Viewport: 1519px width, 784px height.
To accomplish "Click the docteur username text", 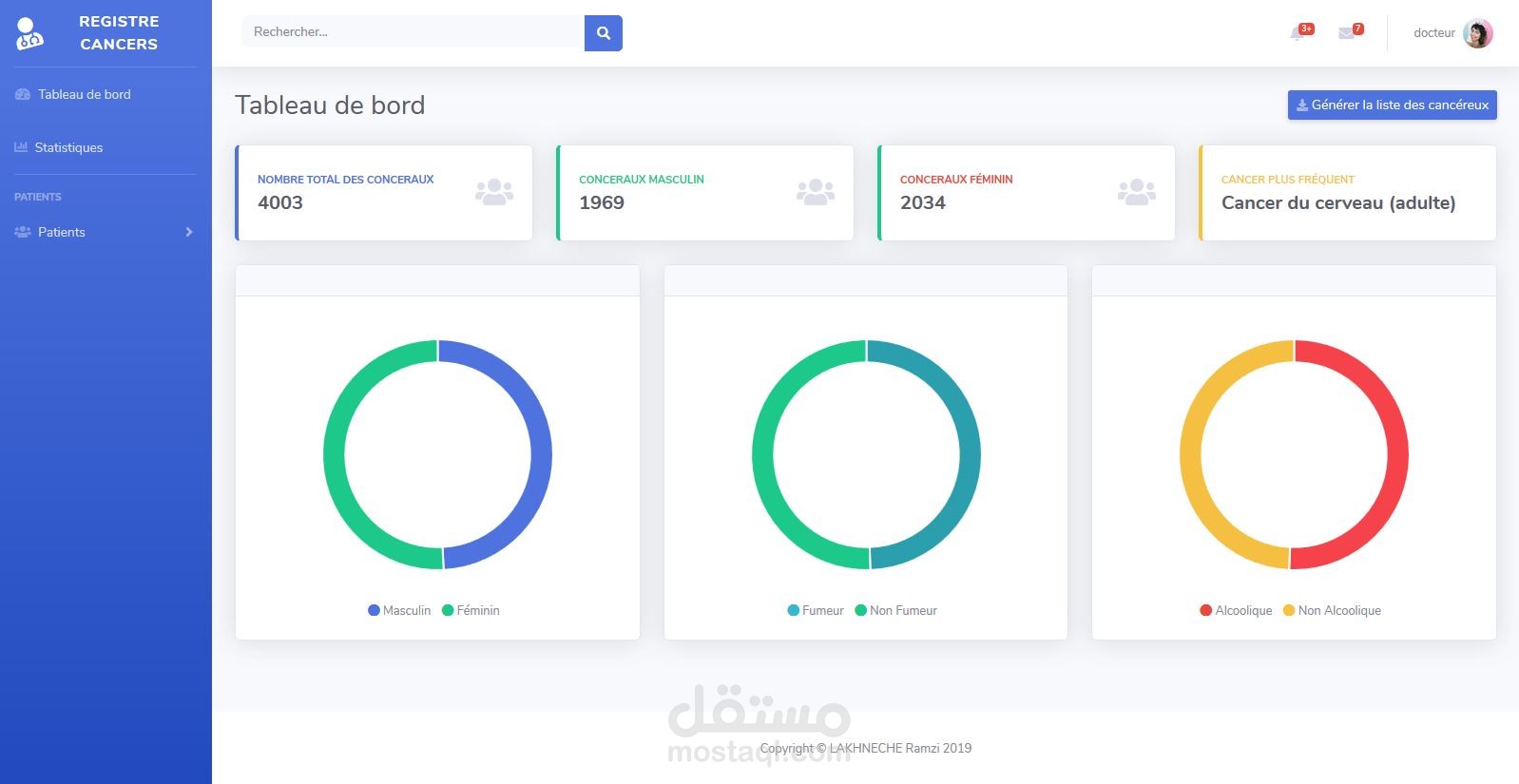I will 1433,33.
